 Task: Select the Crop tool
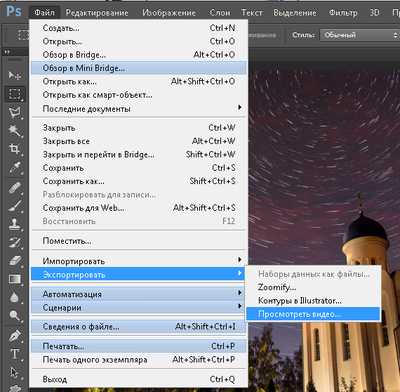point(15,149)
